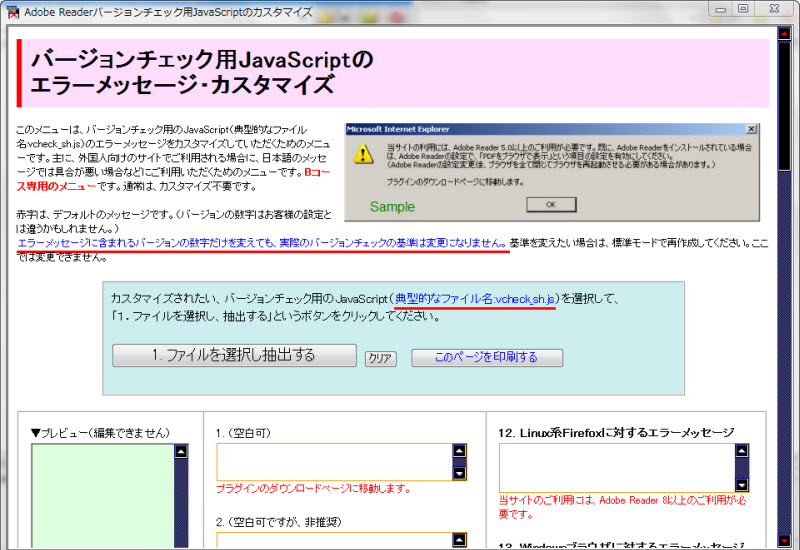Click the '▼プレビュー（編集できません）' label
800x550 pixels.
click(101, 433)
